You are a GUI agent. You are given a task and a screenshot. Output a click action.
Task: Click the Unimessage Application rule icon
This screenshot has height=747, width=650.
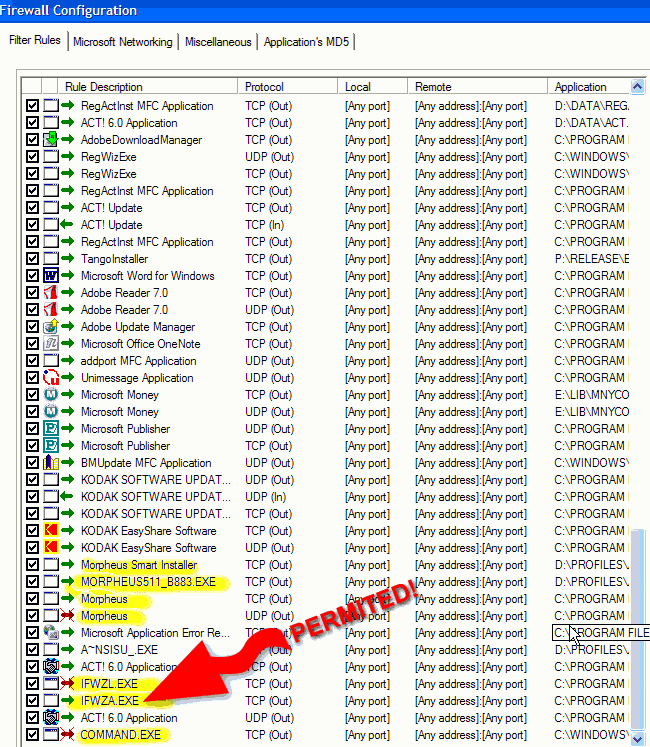point(51,378)
